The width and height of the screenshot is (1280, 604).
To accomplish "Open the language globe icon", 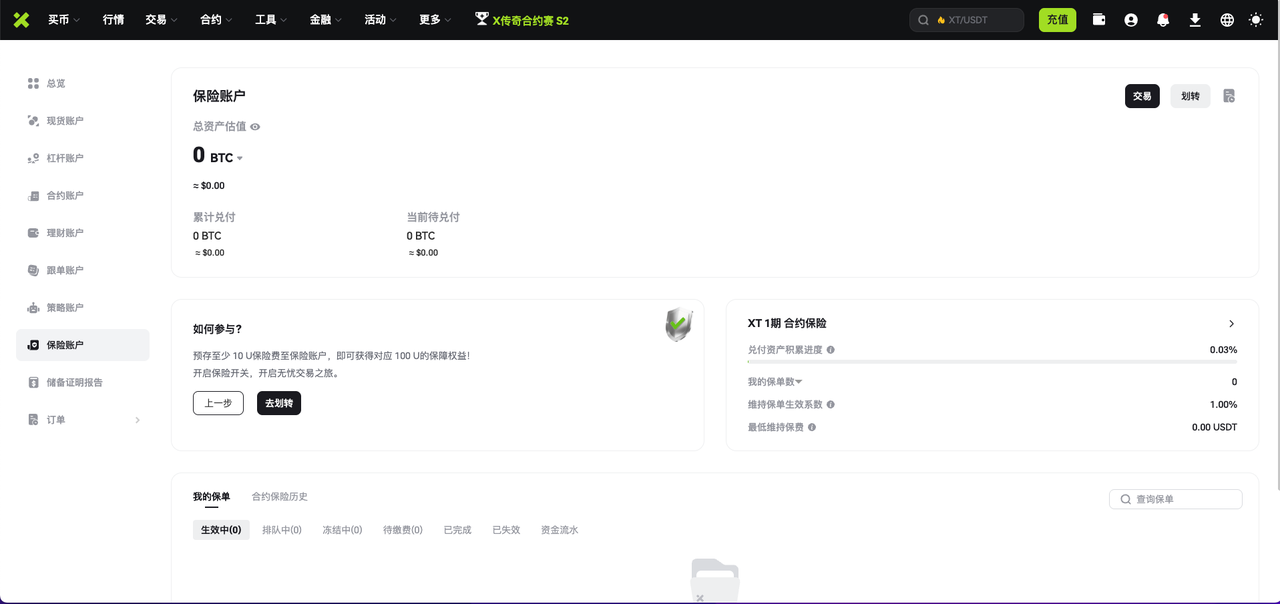I will coord(1227,20).
